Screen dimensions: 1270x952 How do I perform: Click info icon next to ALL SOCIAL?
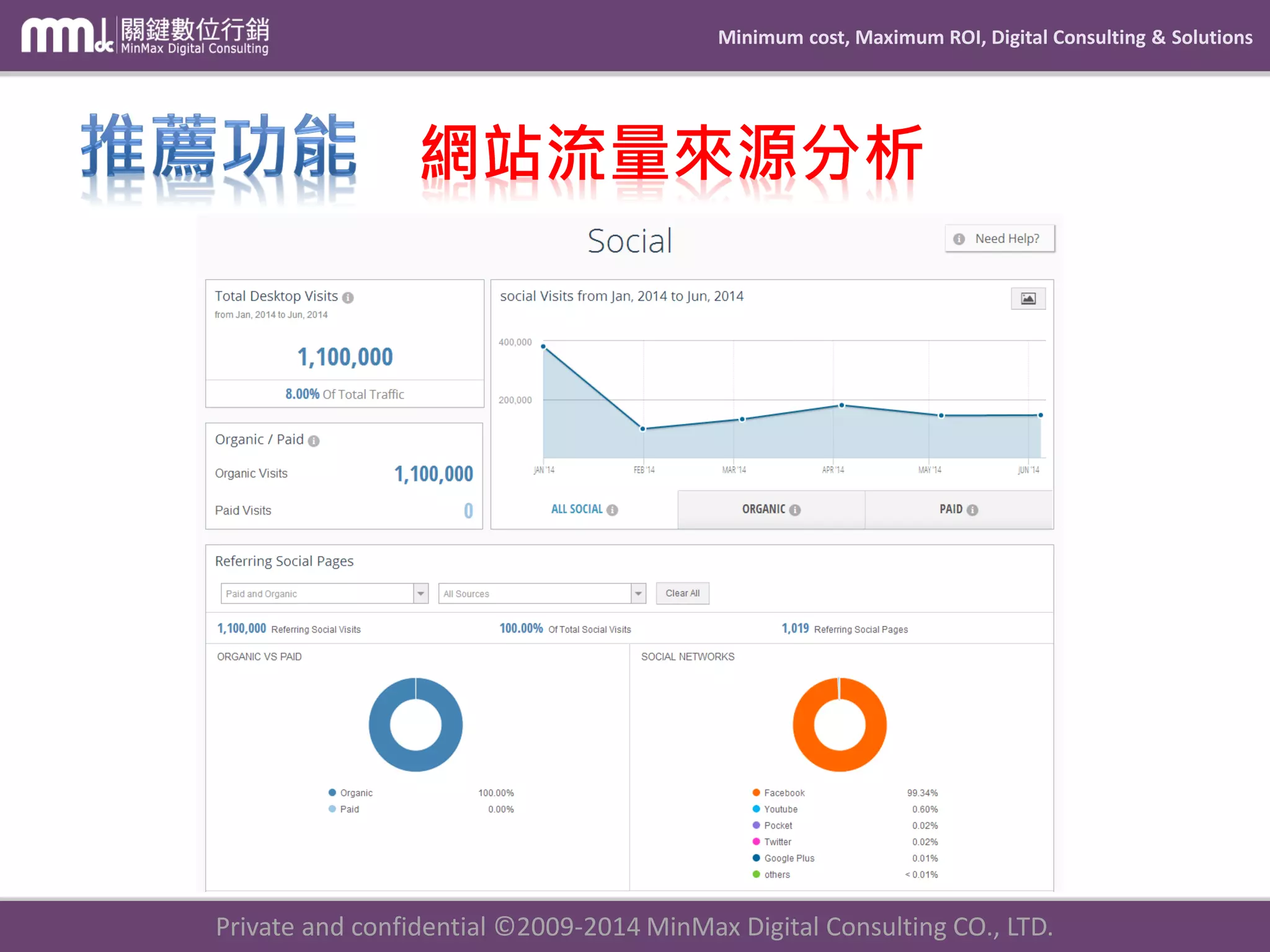coord(612,510)
